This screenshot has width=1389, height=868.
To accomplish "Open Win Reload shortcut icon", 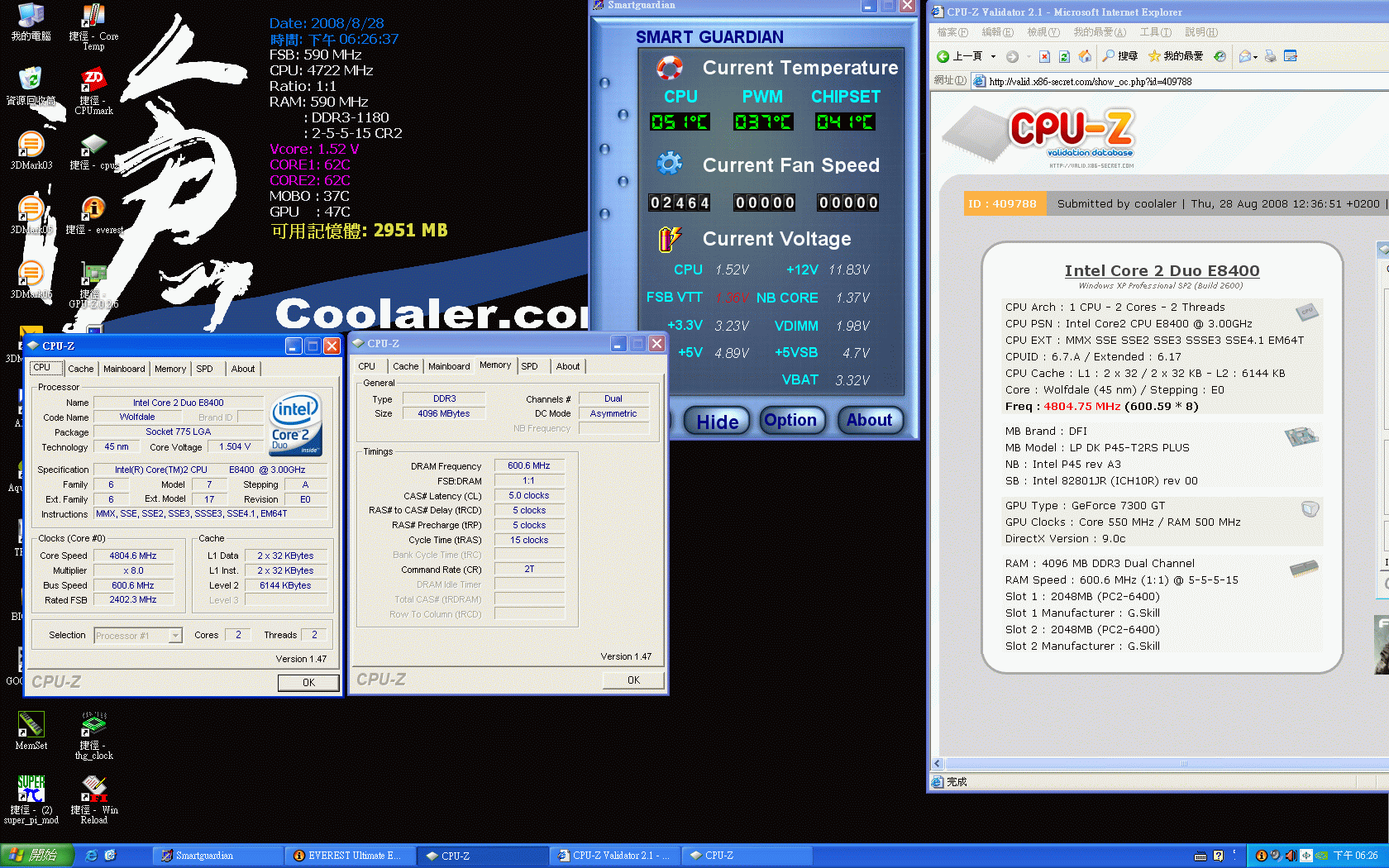I will 93,799.
